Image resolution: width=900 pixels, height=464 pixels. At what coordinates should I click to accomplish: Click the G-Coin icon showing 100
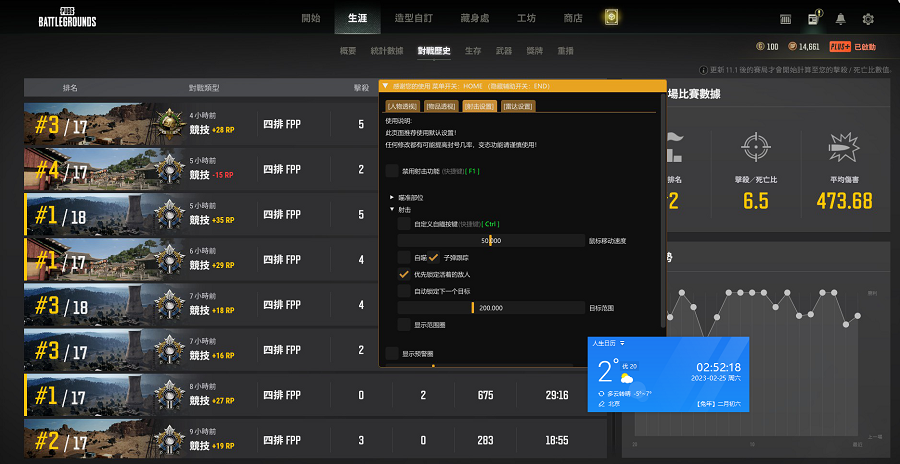(759, 47)
